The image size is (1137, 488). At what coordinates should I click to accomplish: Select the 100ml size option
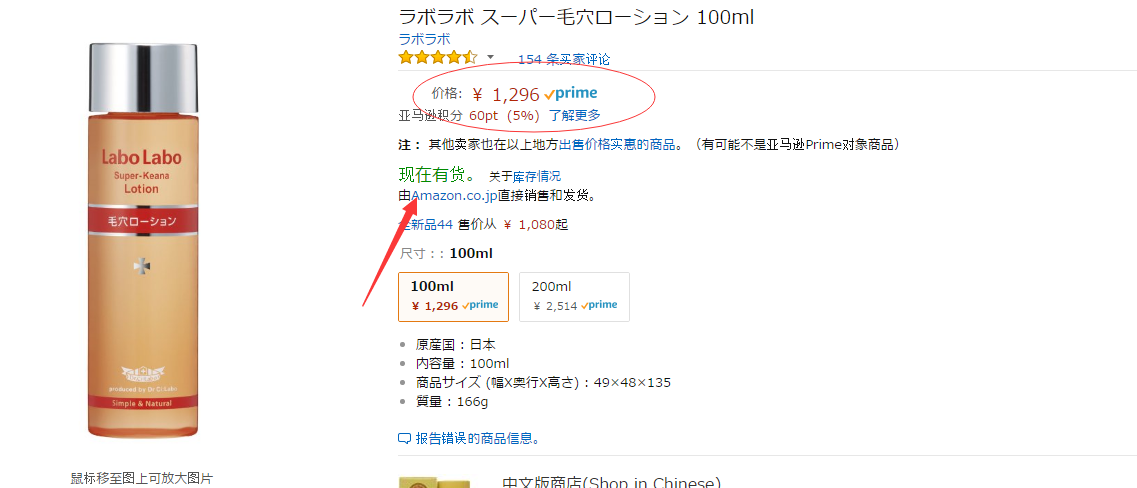[453, 297]
